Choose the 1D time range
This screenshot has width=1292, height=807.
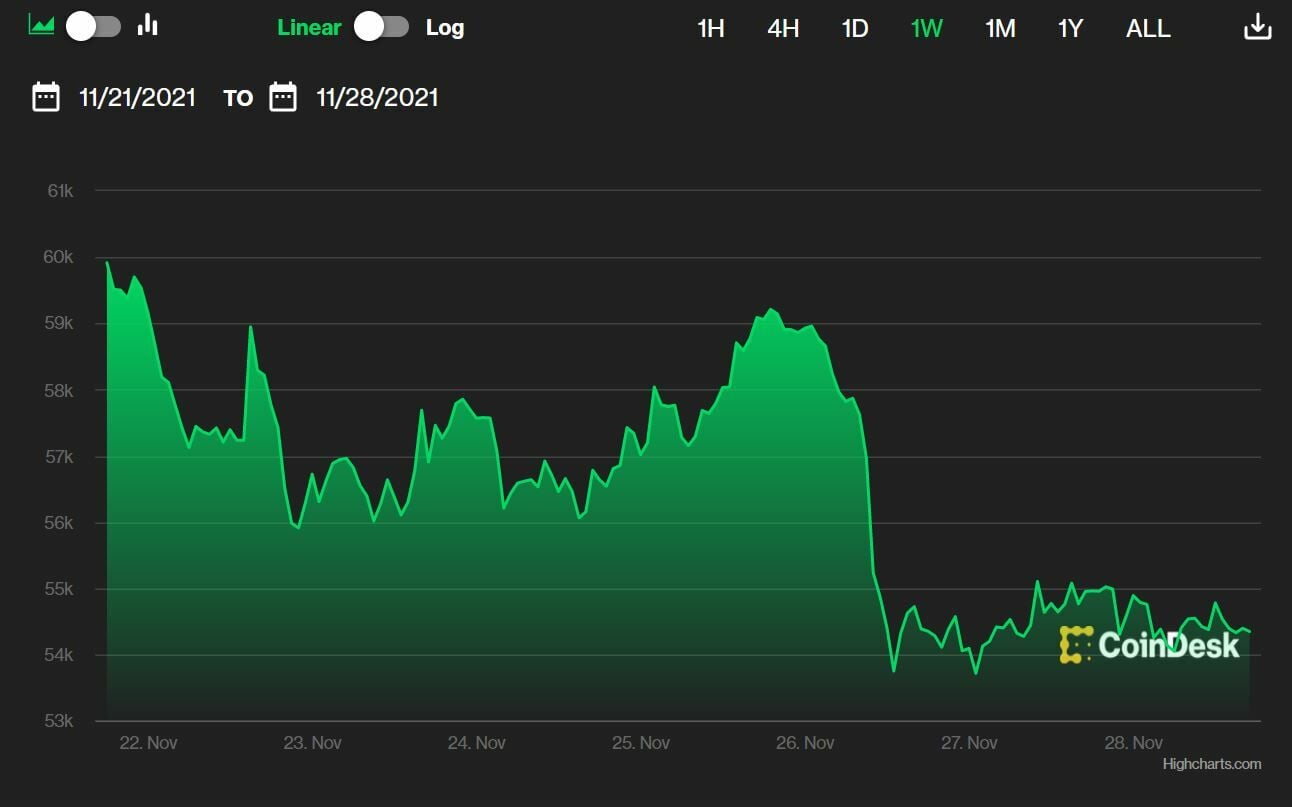coord(855,29)
